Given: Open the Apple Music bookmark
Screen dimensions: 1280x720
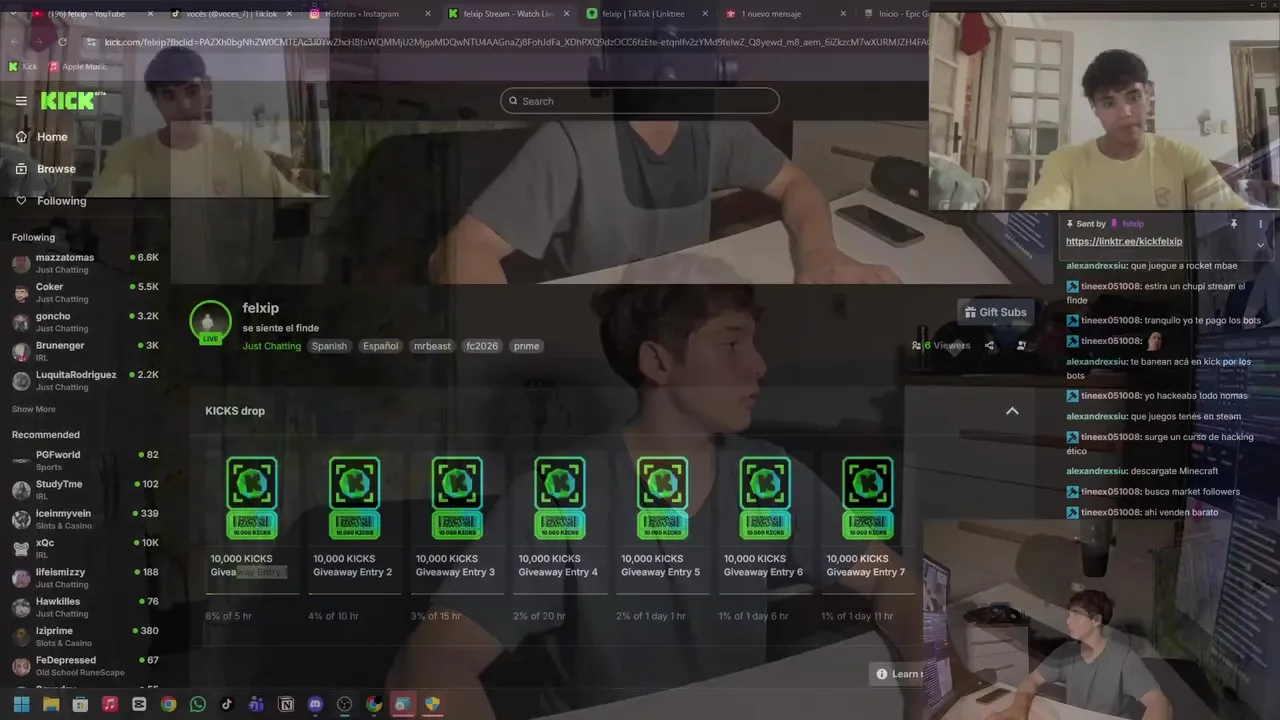Looking at the screenshot, I should pos(77,67).
